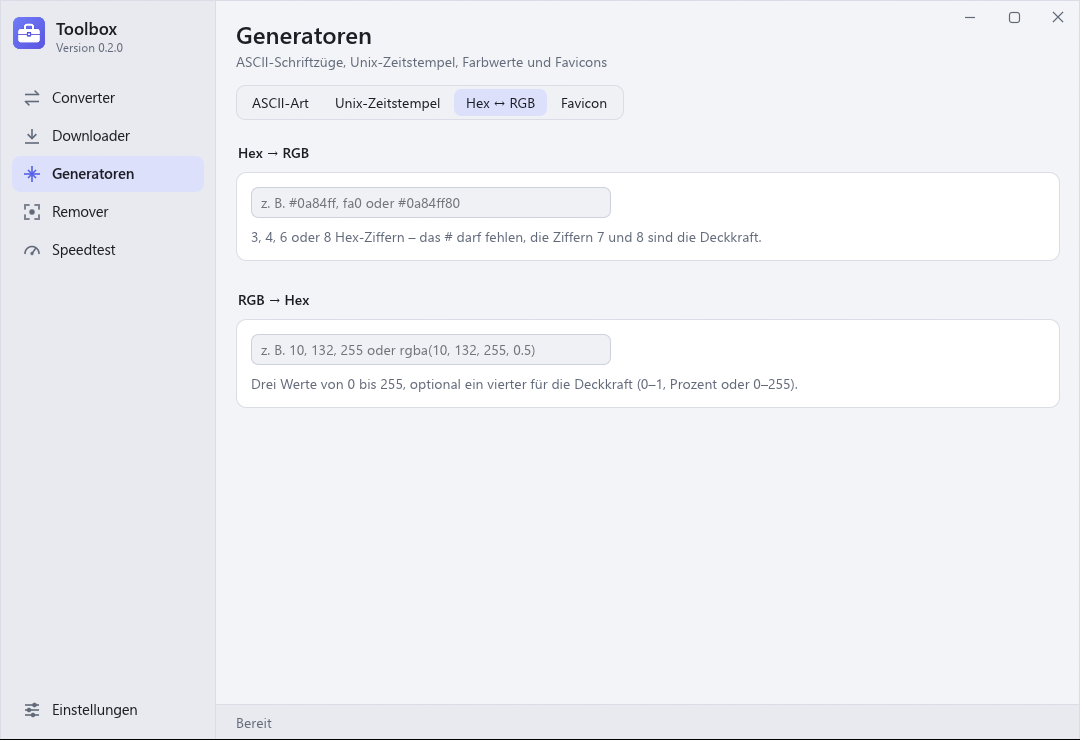Click the Remover focus-frame icon
This screenshot has width=1080, height=740.
click(x=32, y=212)
